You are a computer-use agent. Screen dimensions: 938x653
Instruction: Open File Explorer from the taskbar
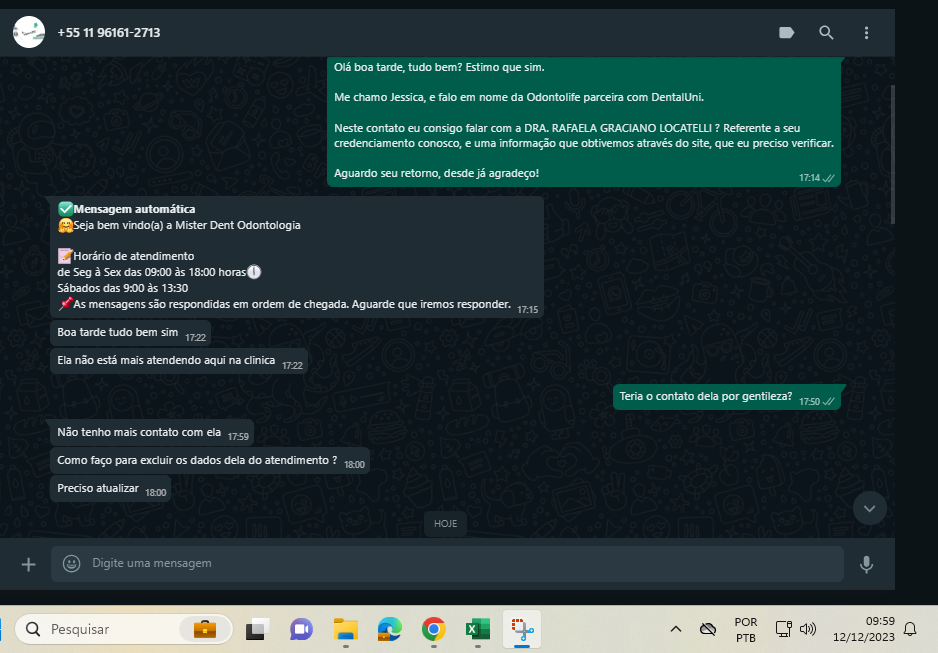pyautogui.click(x=346, y=629)
